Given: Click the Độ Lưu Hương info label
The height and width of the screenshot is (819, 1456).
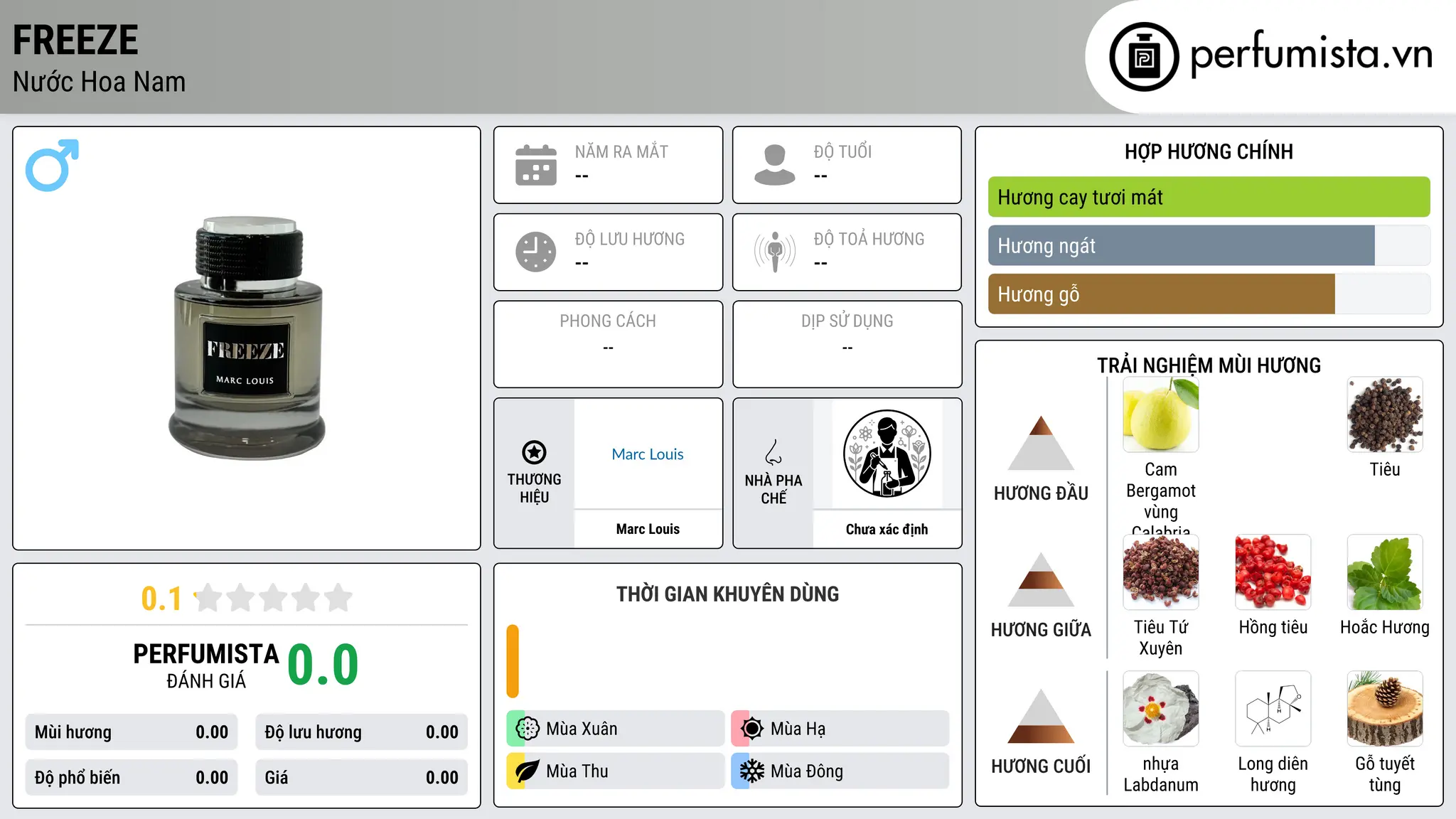Looking at the screenshot, I should [x=630, y=239].
